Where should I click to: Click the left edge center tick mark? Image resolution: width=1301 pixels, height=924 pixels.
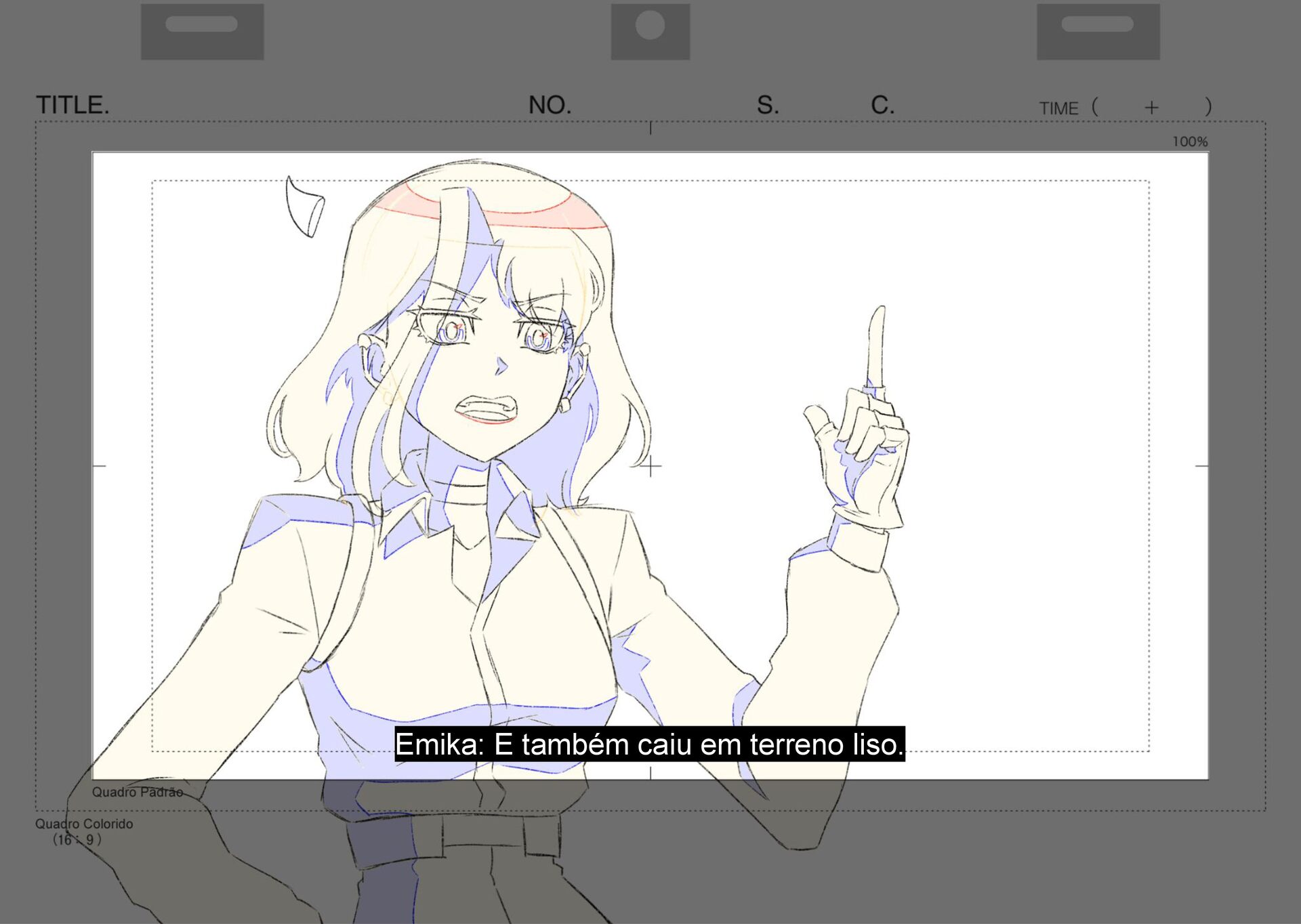[x=99, y=466]
